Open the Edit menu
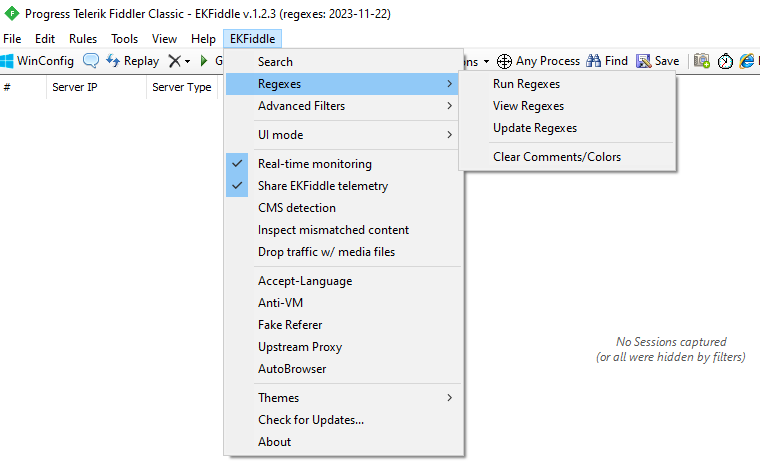Screen dimensions: 760x471 tap(45, 39)
